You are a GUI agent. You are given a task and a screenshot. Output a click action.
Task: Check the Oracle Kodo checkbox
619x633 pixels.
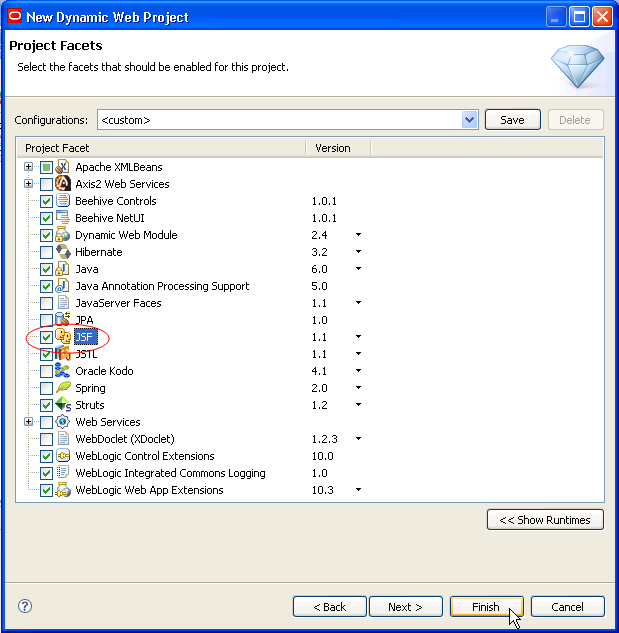coord(46,371)
